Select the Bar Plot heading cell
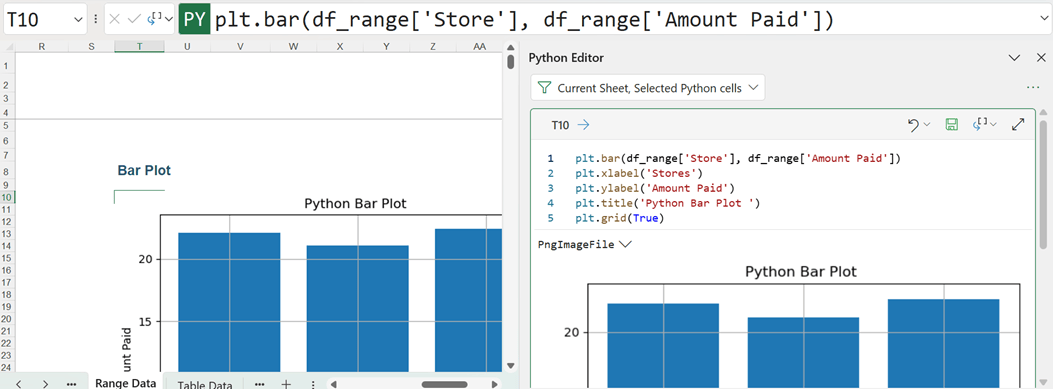Viewport: 1053px width, 389px height. 144,171
